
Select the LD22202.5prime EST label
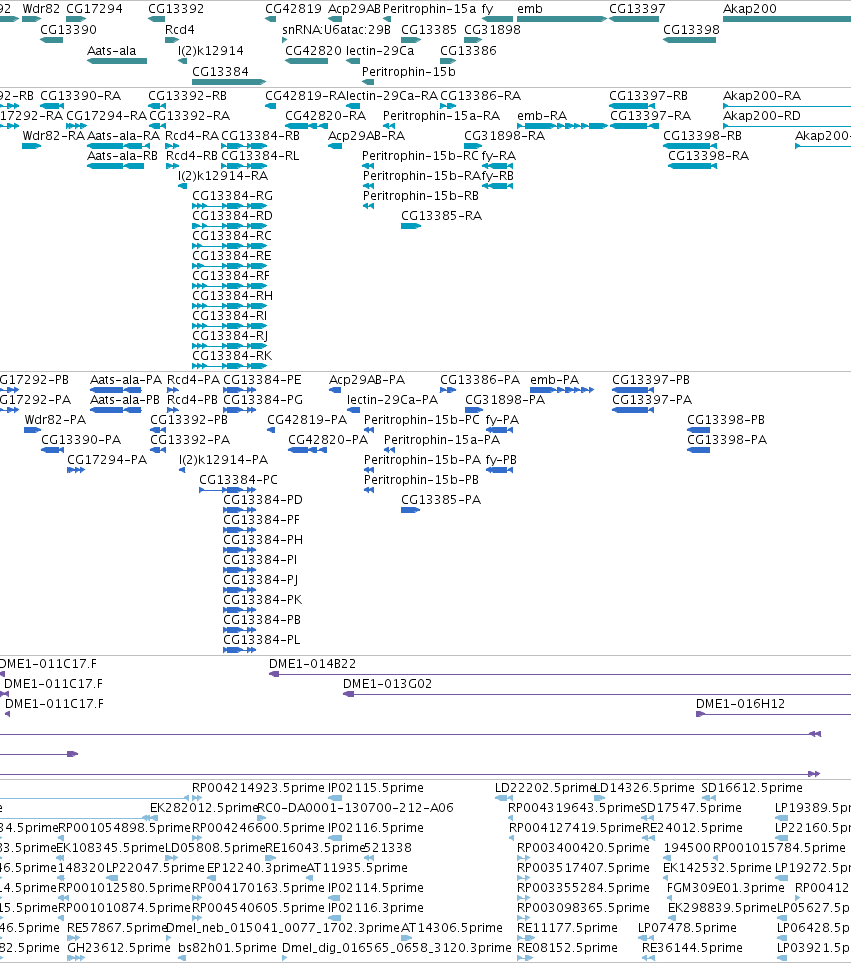pos(545,788)
